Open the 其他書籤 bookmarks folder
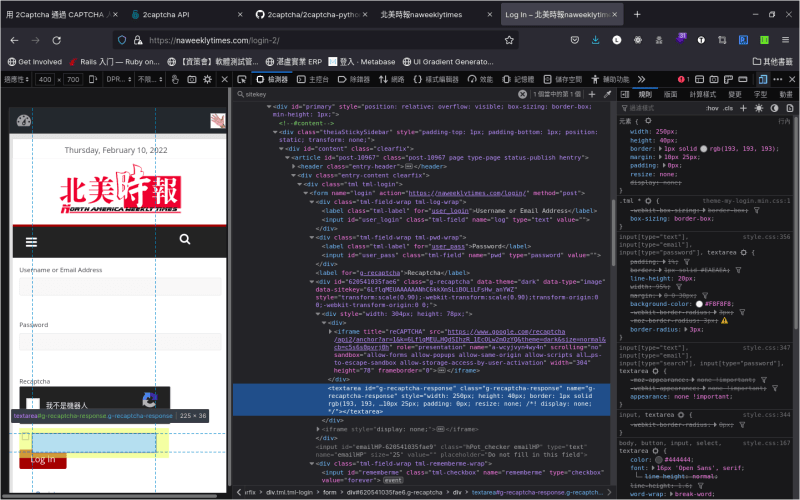This screenshot has width=800, height=500. [773, 62]
